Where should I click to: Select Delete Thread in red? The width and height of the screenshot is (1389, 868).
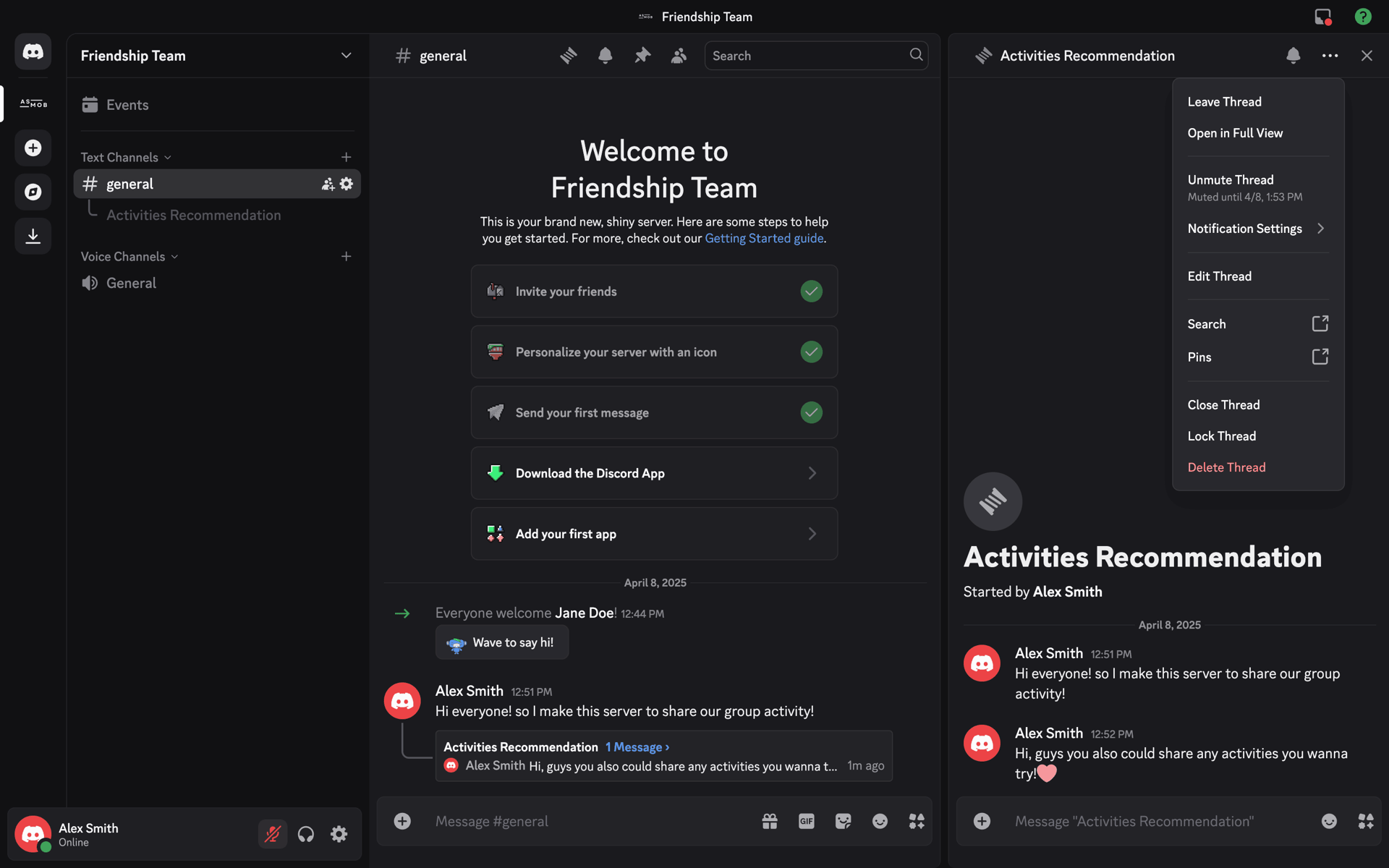(1258, 467)
